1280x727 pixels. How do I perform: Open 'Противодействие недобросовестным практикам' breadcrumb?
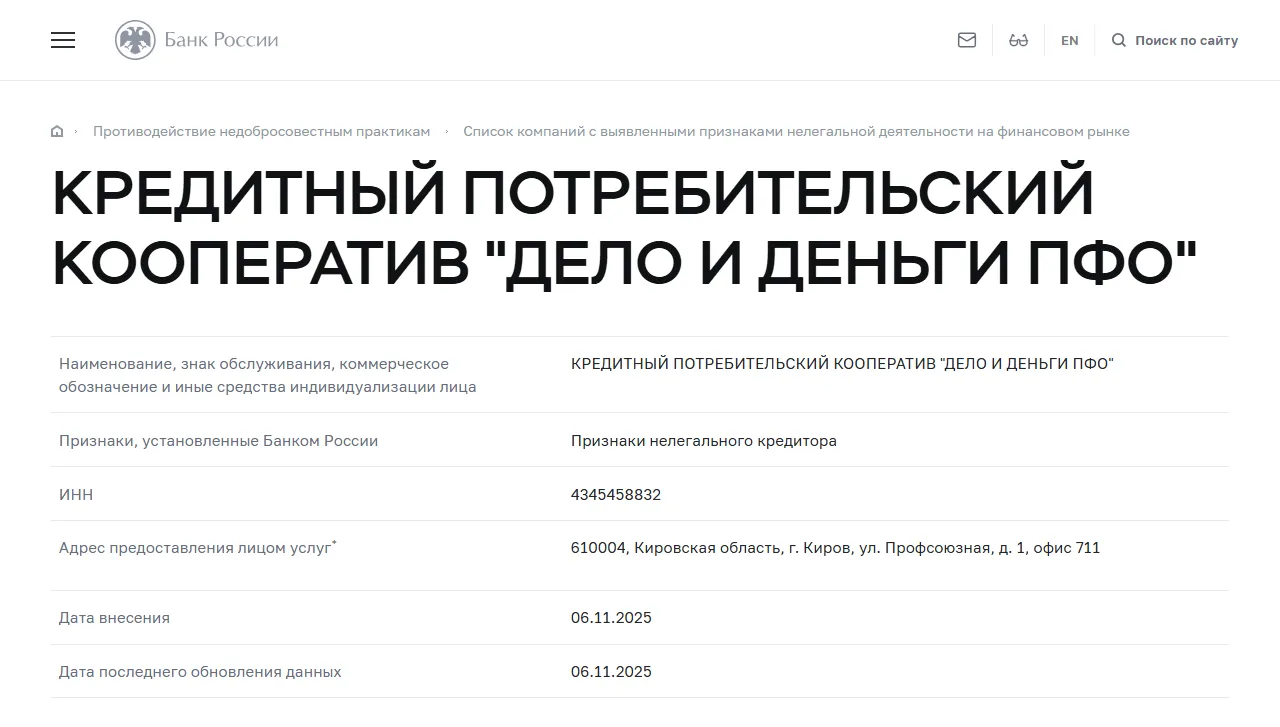tap(262, 131)
